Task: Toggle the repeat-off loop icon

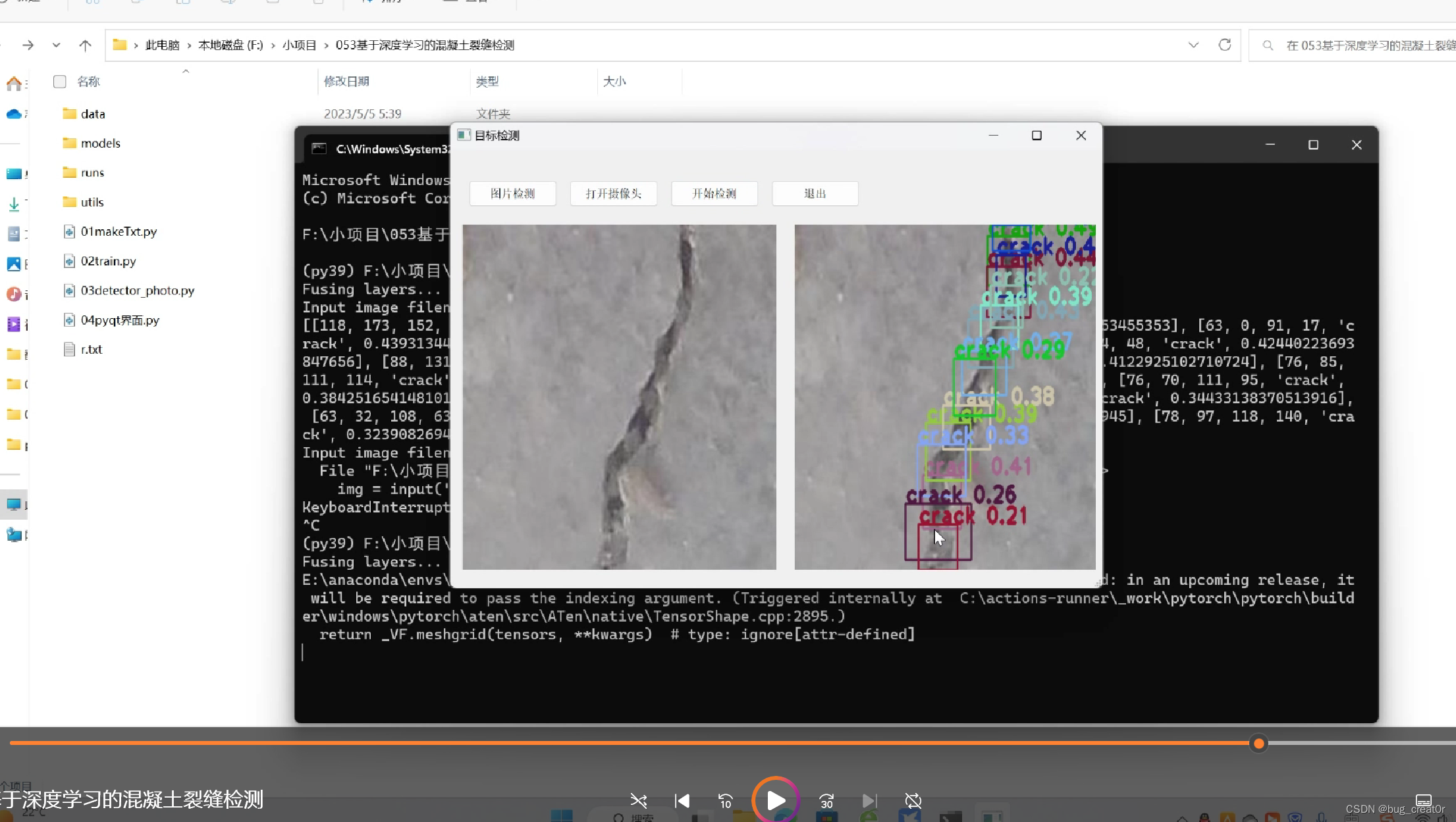Action: [913, 800]
